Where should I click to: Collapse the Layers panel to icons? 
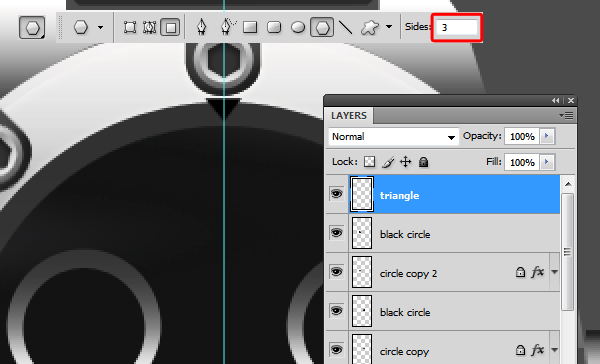pos(556,100)
